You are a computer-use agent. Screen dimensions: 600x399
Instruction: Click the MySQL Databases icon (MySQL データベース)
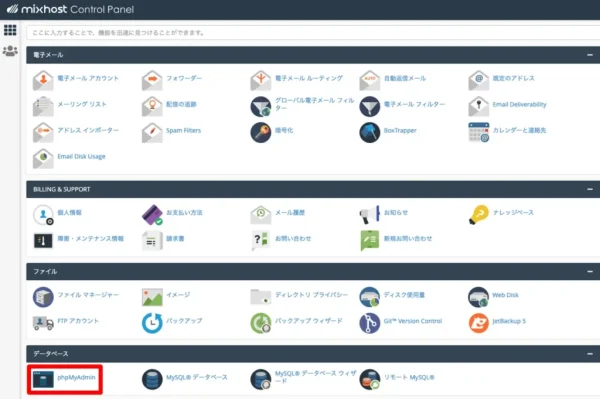pos(152,379)
